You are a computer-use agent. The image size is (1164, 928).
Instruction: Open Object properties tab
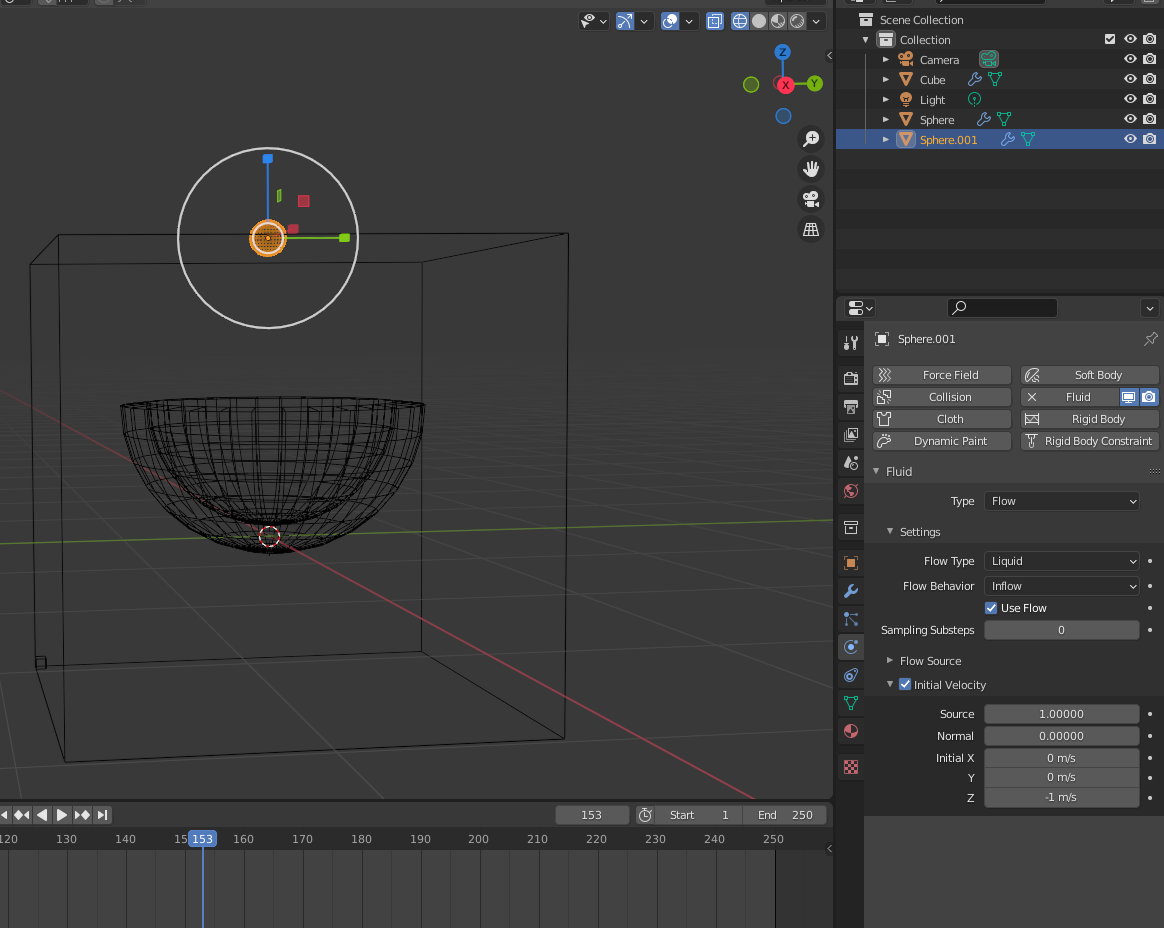(x=851, y=563)
